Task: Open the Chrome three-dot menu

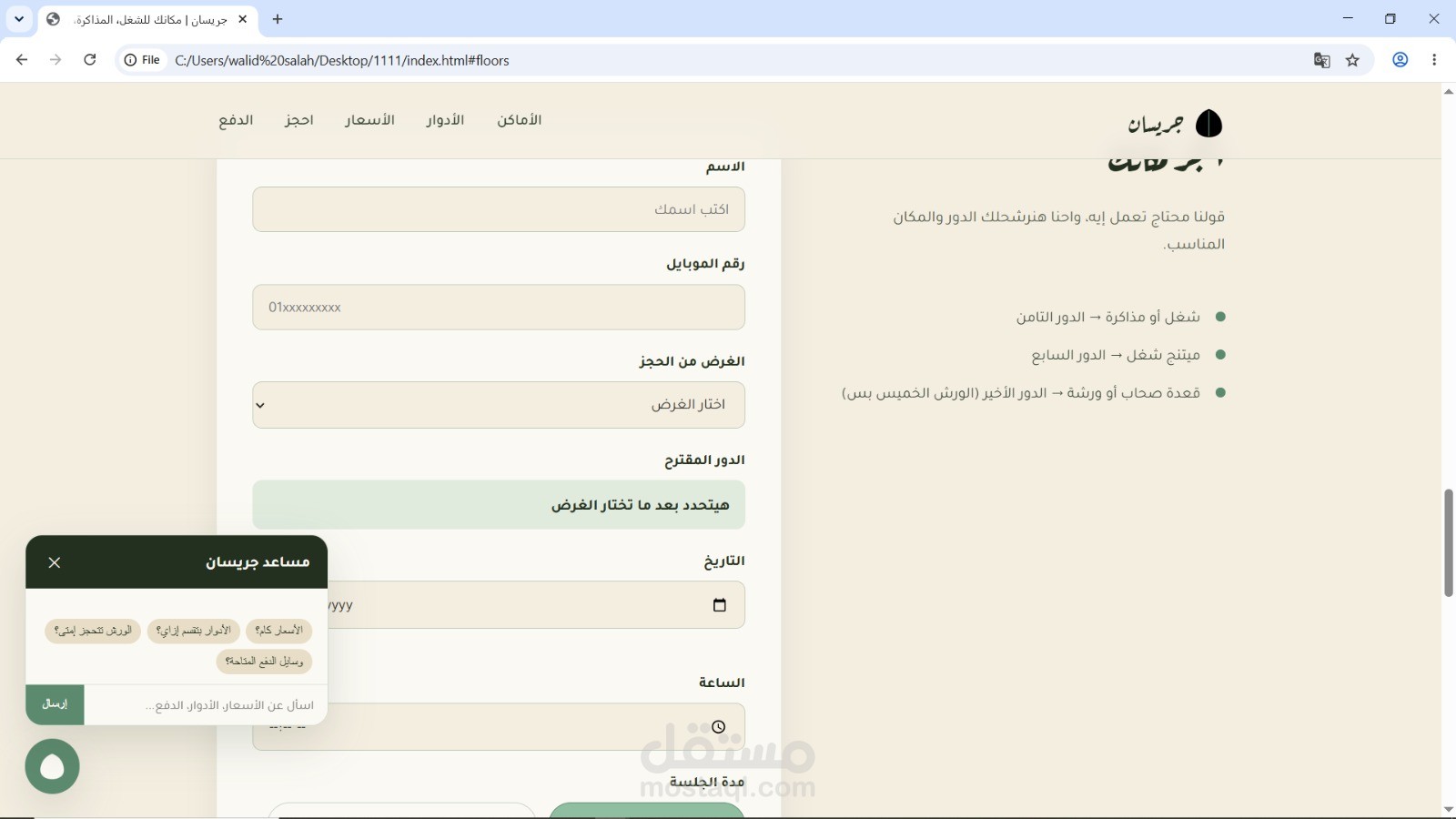Action: coord(1434,60)
